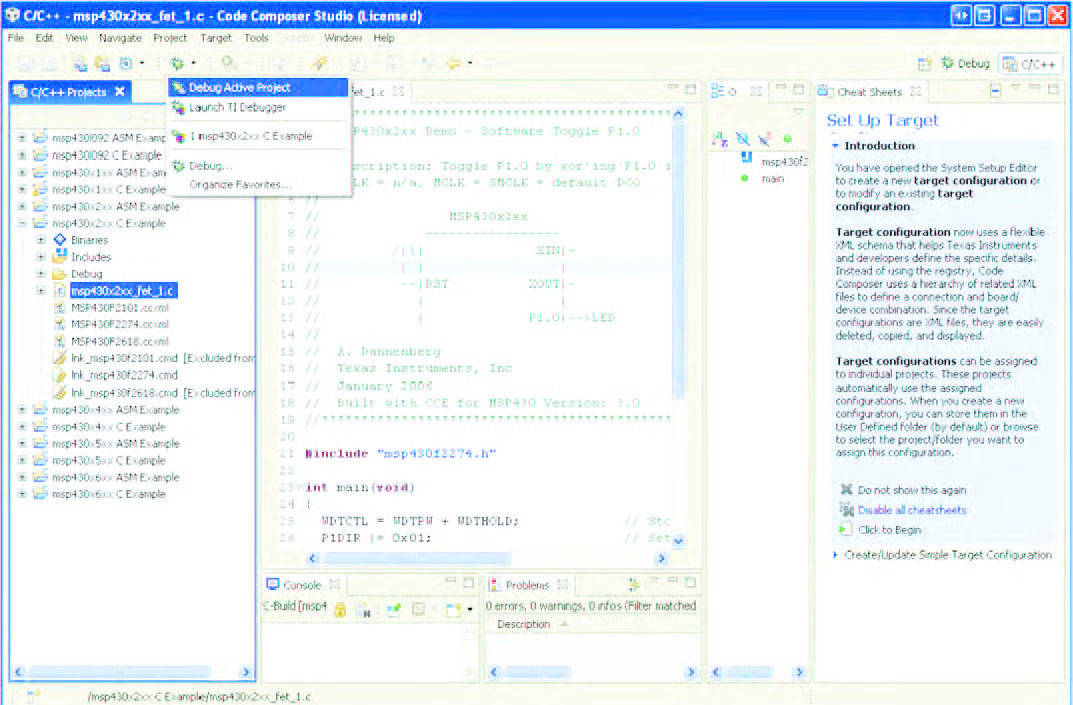Choose Launch TI Debugger menu entry
Screen dimensions: 1073x705
pyautogui.click(x=258, y=107)
